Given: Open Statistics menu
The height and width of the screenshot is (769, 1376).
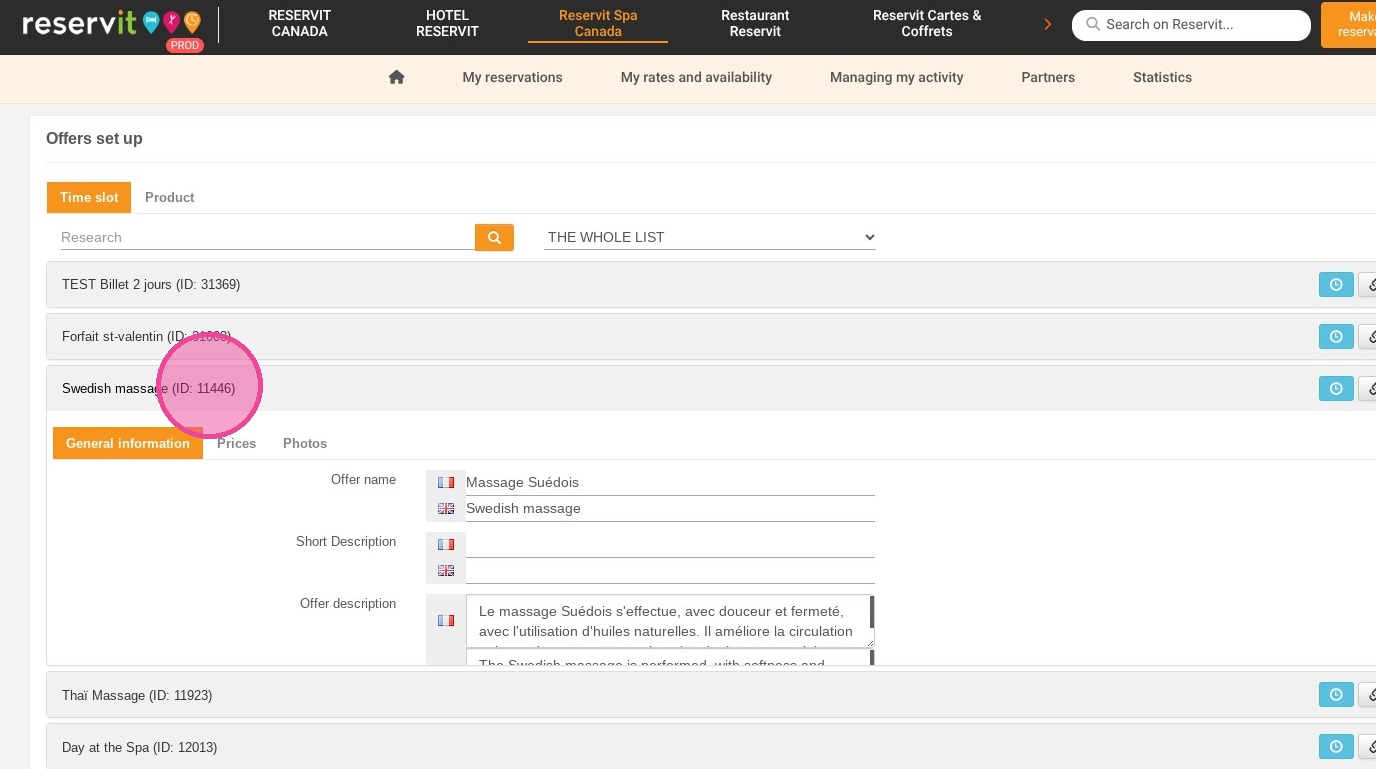Looking at the screenshot, I should tap(1162, 77).
